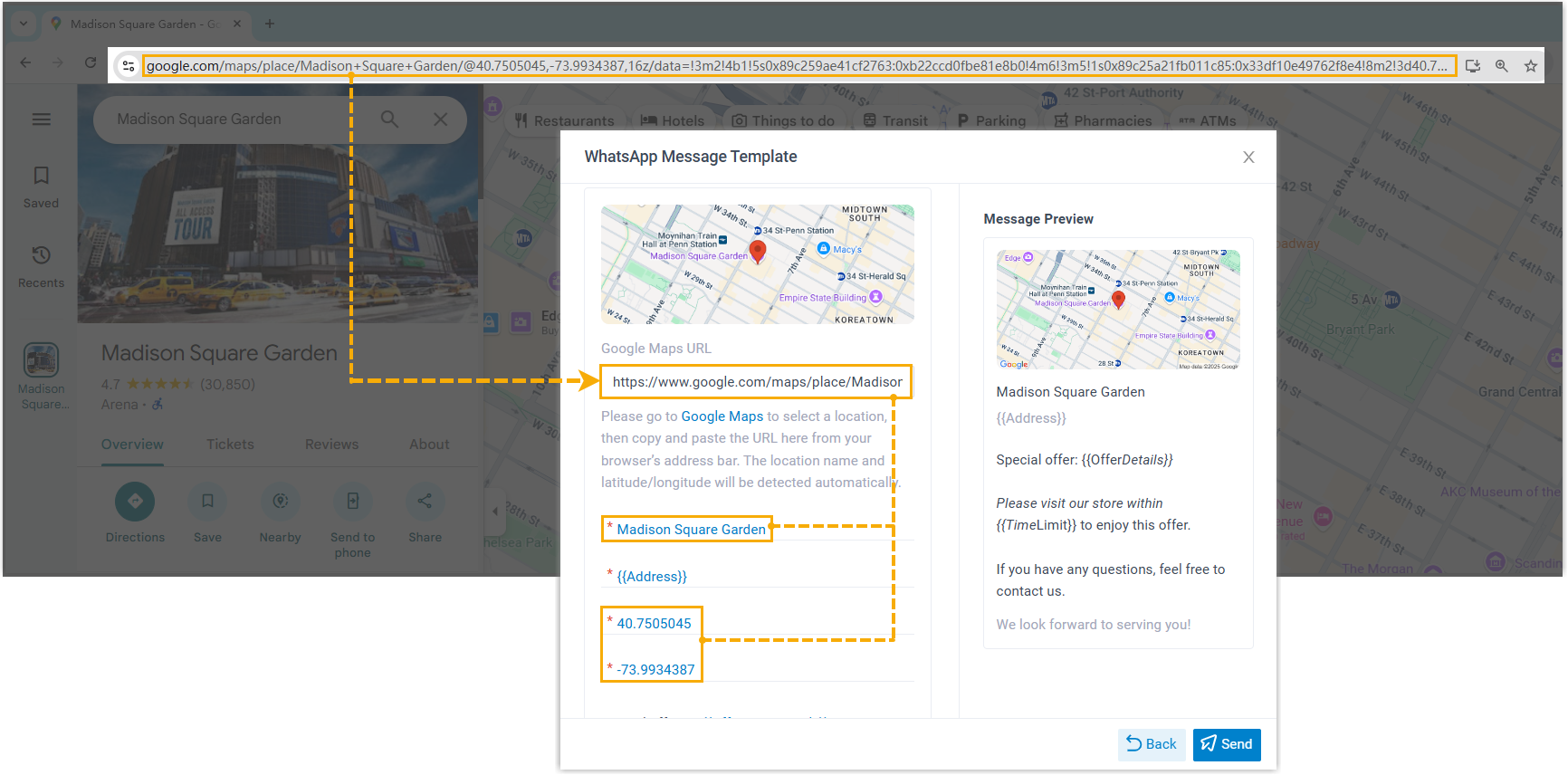Screen dimensions: 1568x775
Task: Follow the Google Maps hyperlink in instructions
Action: point(722,416)
